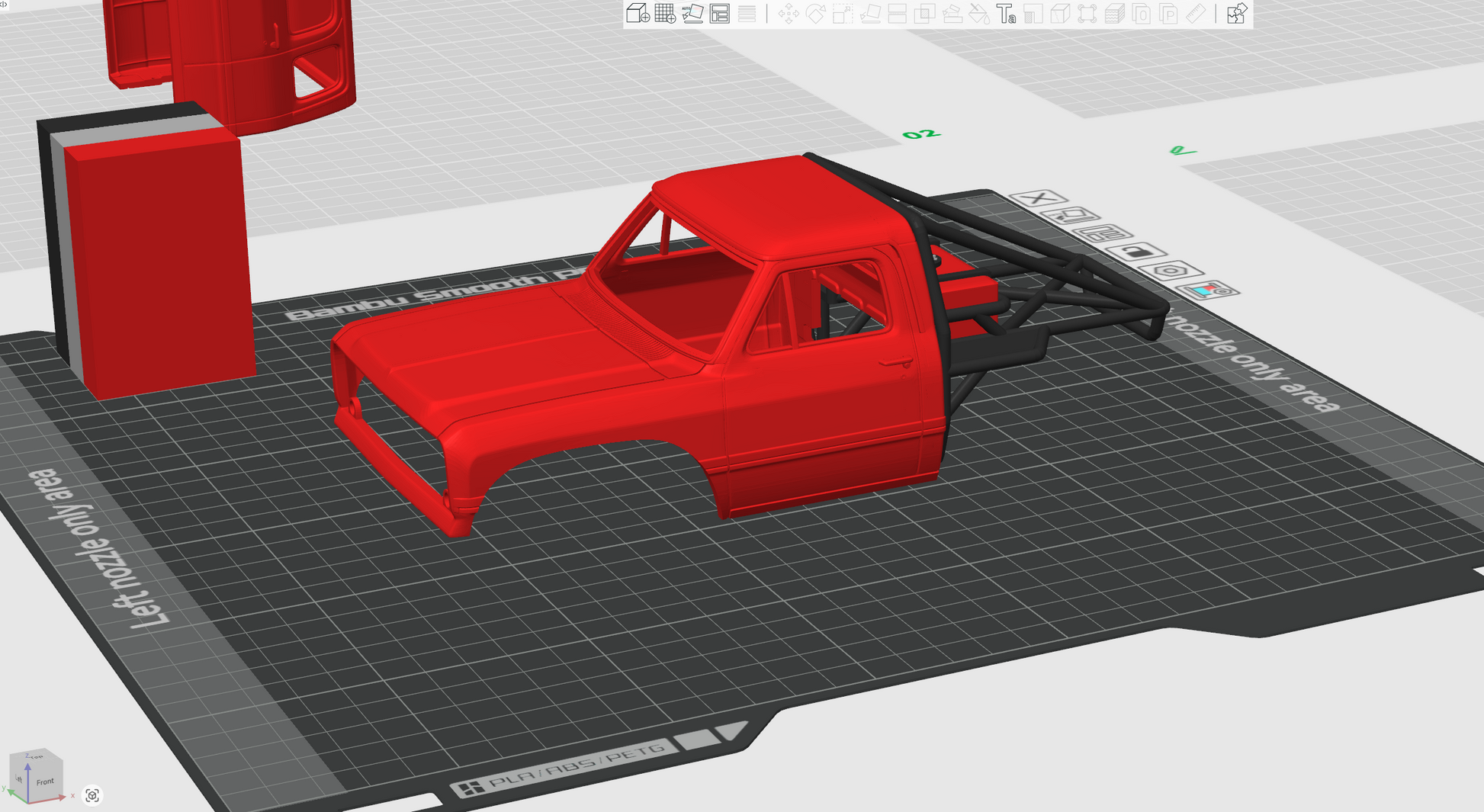Screen dimensions: 1484x812
Task: Run Auto orient on the model
Action: pos(692,14)
